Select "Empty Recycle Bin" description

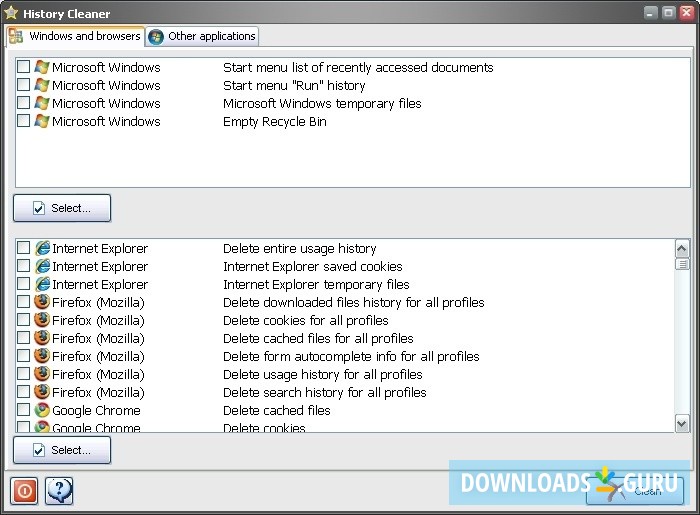coord(275,121)
